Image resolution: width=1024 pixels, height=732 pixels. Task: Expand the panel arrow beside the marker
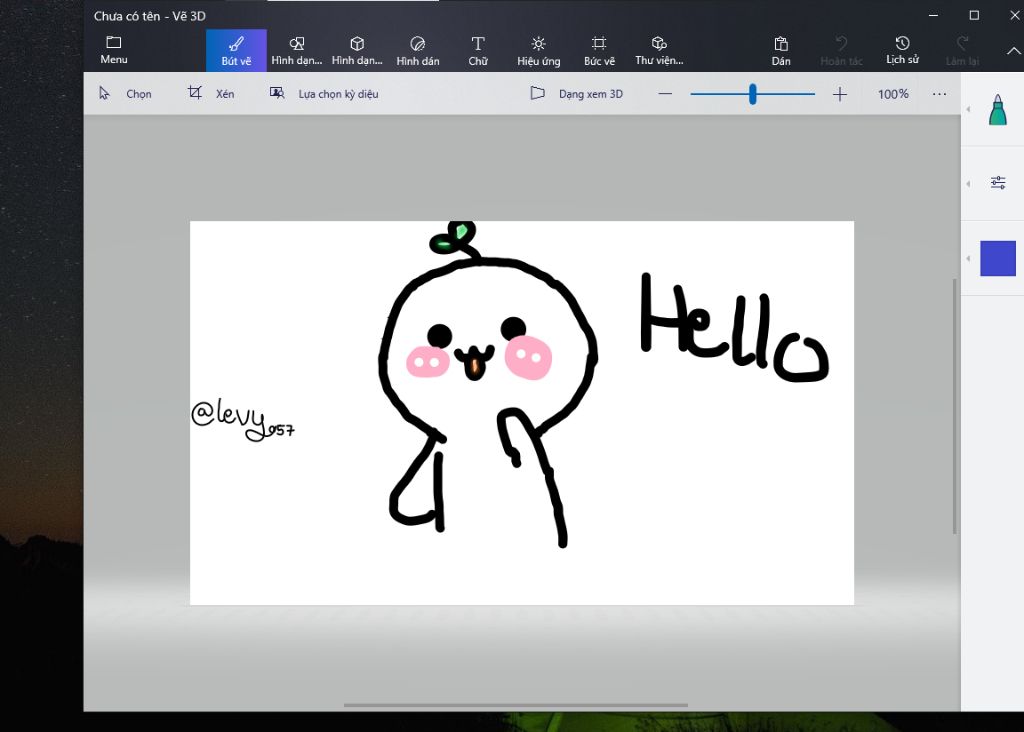pyautogui.click(x=968, y=109)
